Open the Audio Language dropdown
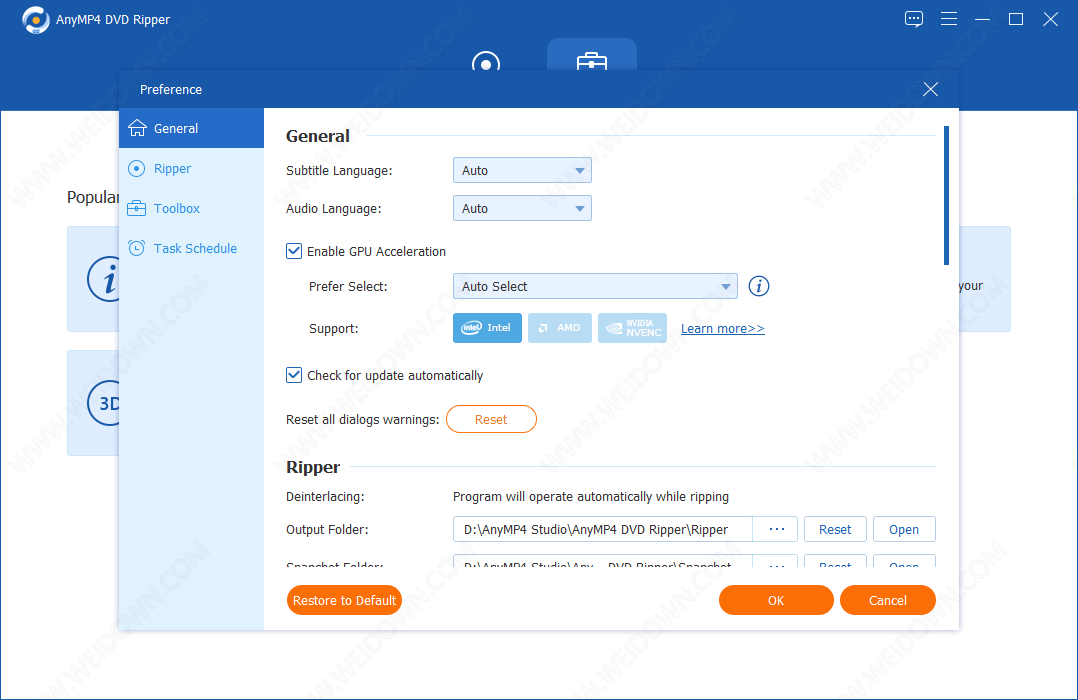Screen dimensions: 1078x700 522,208
